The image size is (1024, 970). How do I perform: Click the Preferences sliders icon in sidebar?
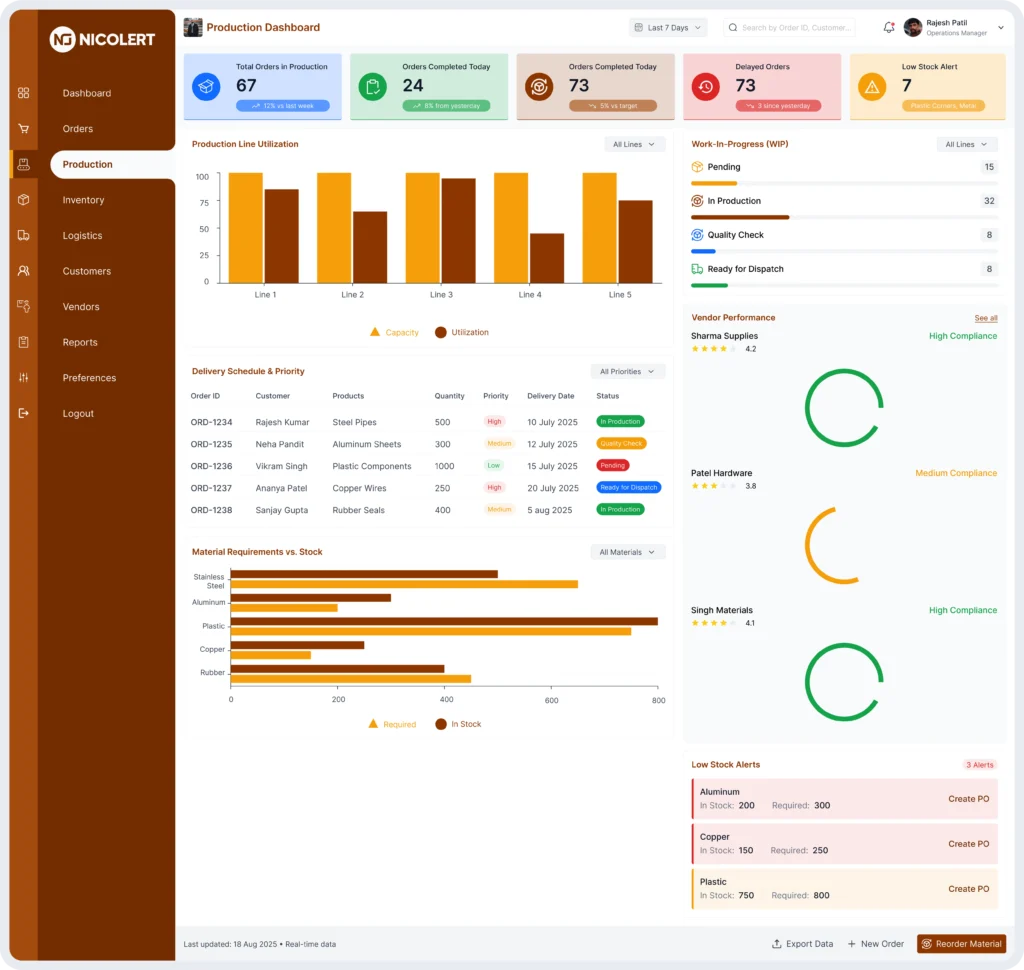click(x=24, y=378)
